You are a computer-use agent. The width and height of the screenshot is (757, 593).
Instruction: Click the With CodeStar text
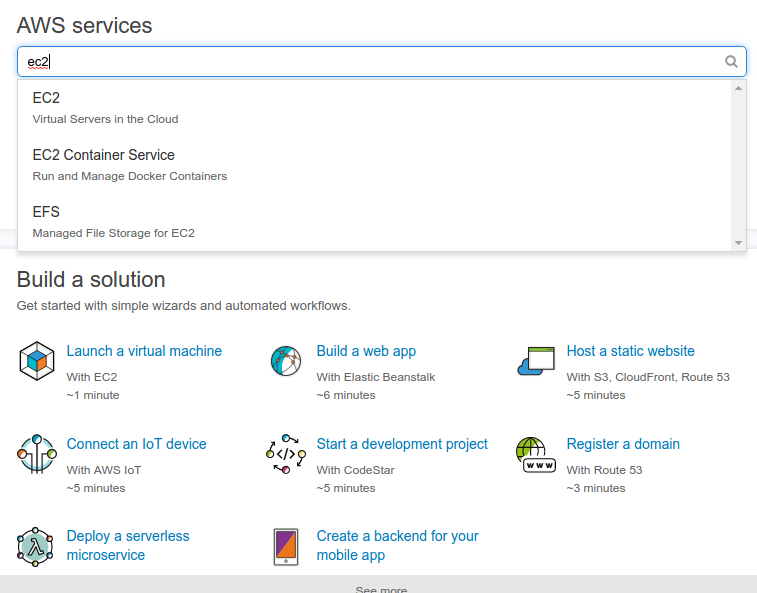[355, 470]
